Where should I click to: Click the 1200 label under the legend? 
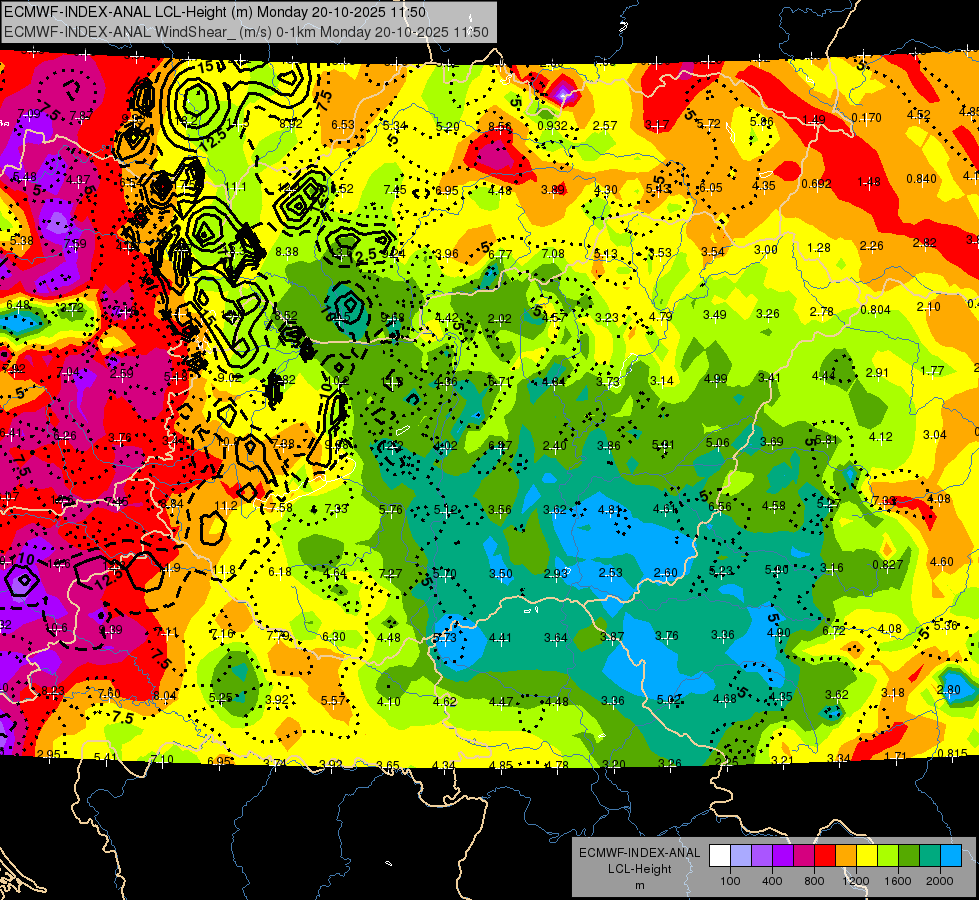856,881
